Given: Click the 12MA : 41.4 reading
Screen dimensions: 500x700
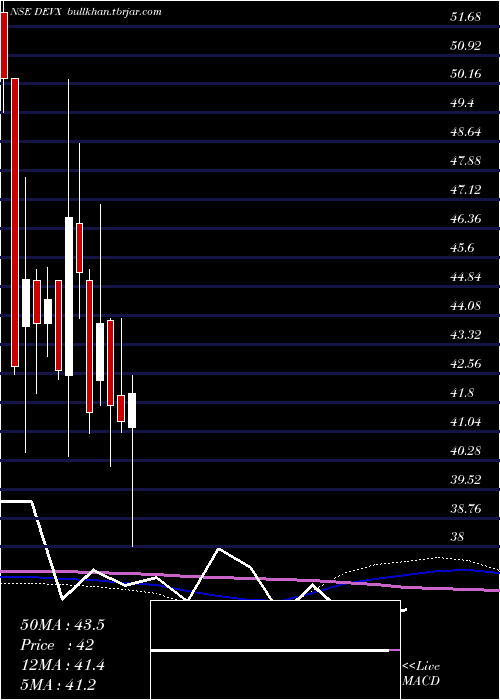Looking at the screenshot, I should coord(62,665).
